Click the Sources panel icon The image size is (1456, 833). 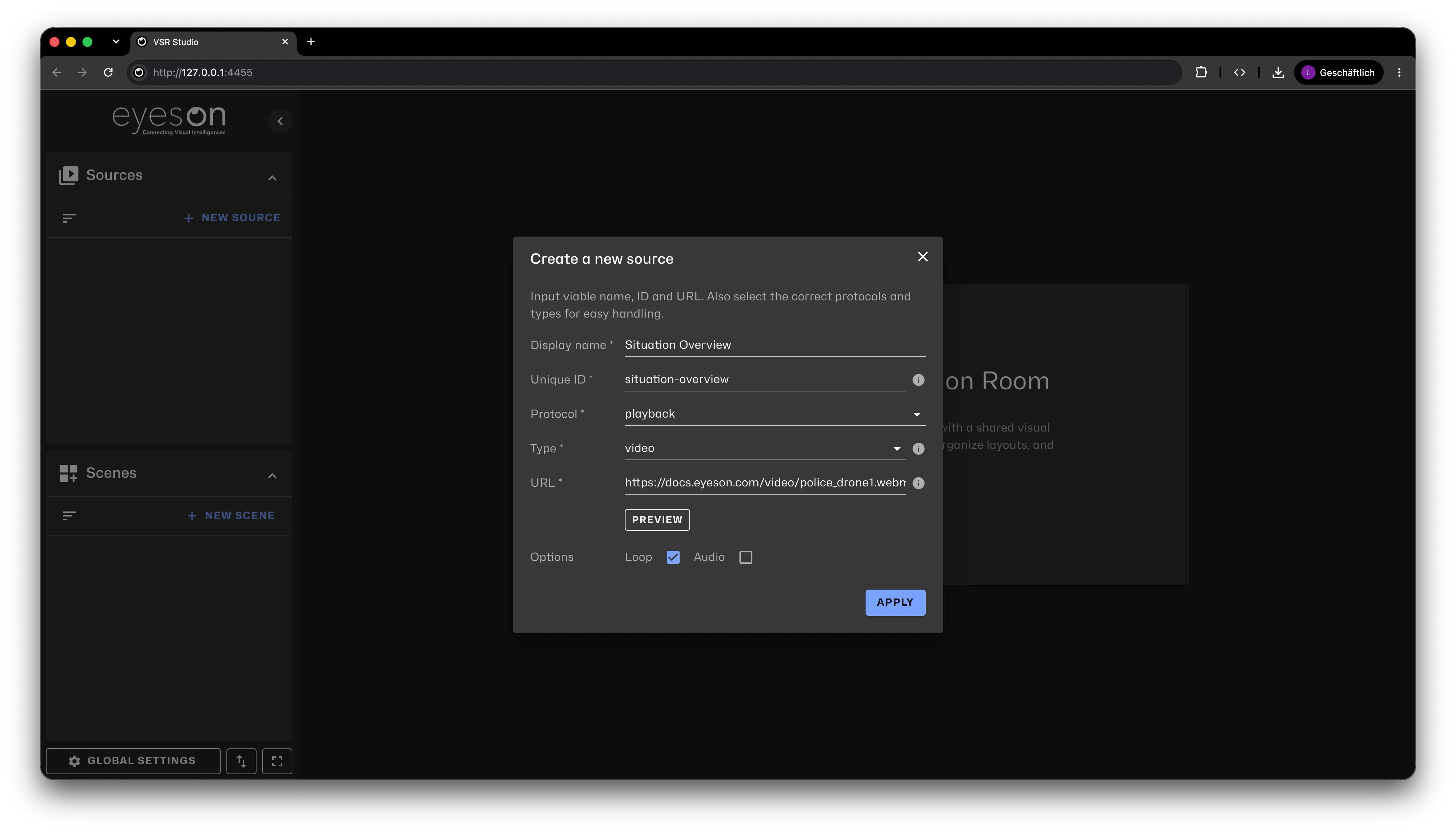(x=69, y=175)
